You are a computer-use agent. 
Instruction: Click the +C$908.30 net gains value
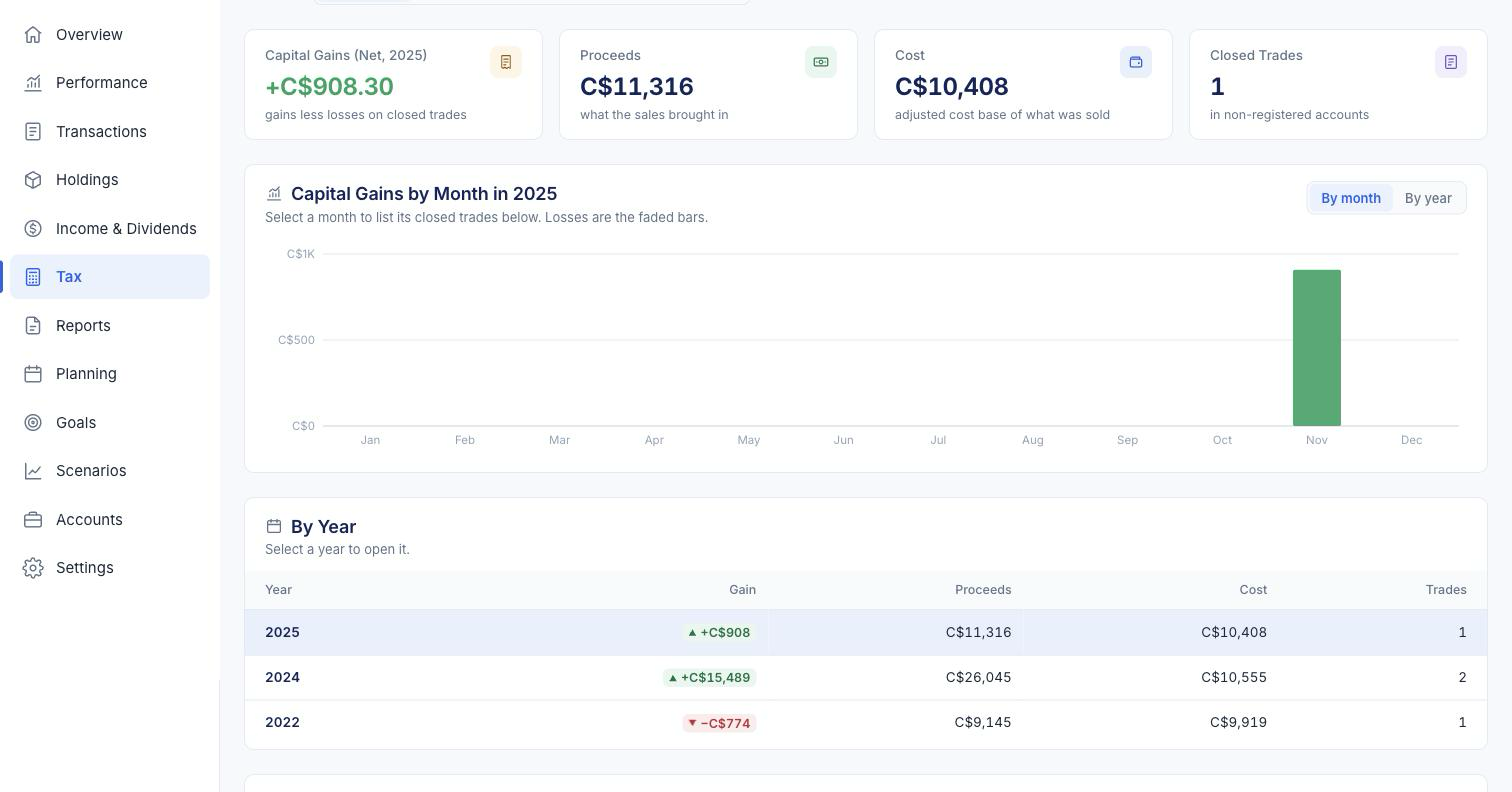point(329,87)
